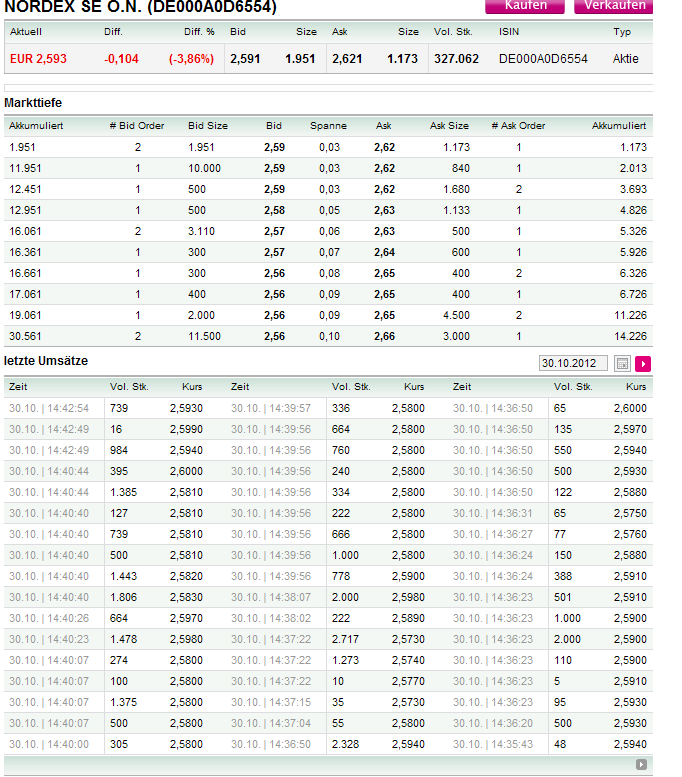This screenshot has width=682, height=777.
Task: Click the # Bid Order column header
Action: [137, 126]
